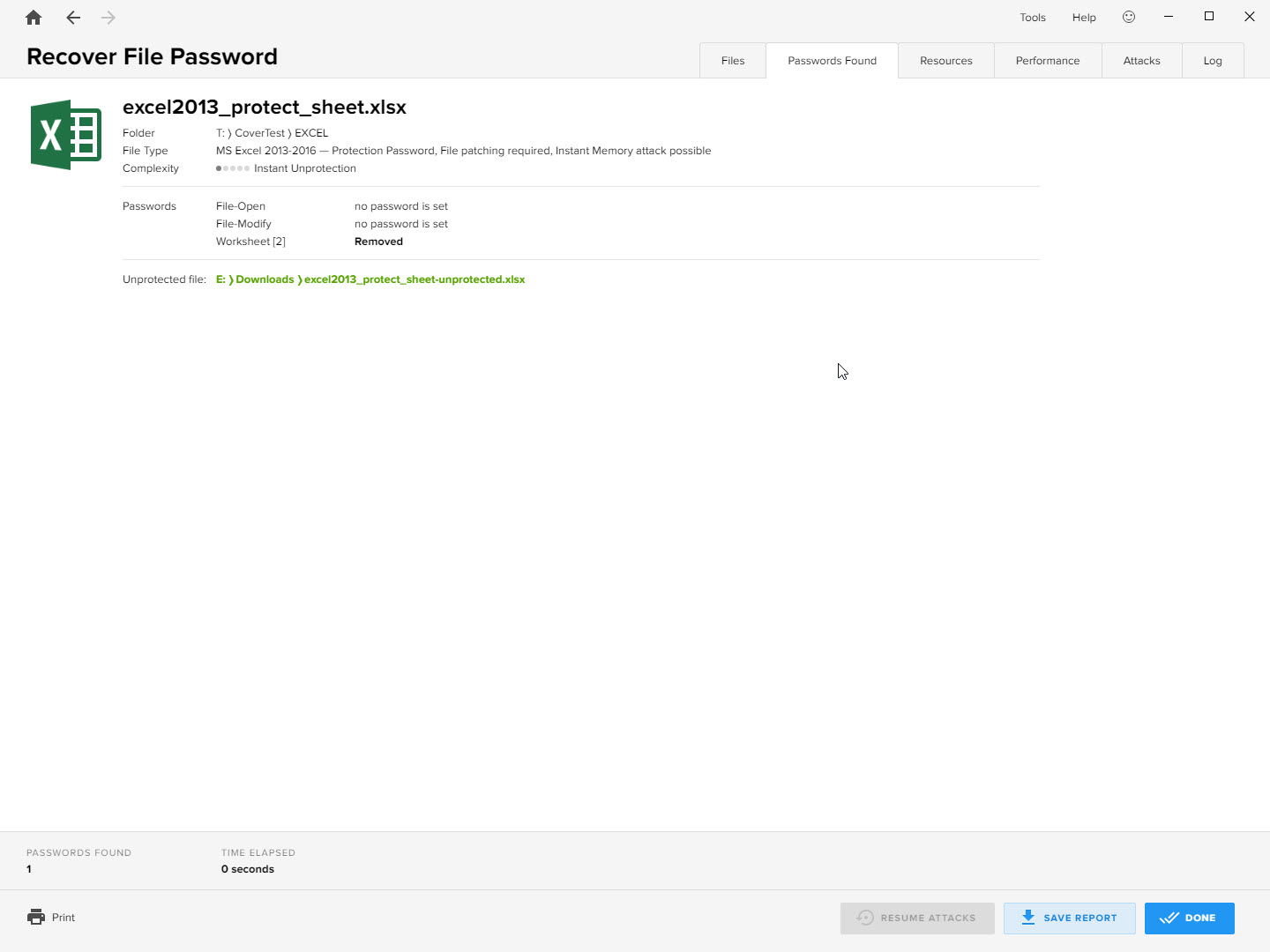
Task: Click the Print icon
Action: click(x=35, y=917)
